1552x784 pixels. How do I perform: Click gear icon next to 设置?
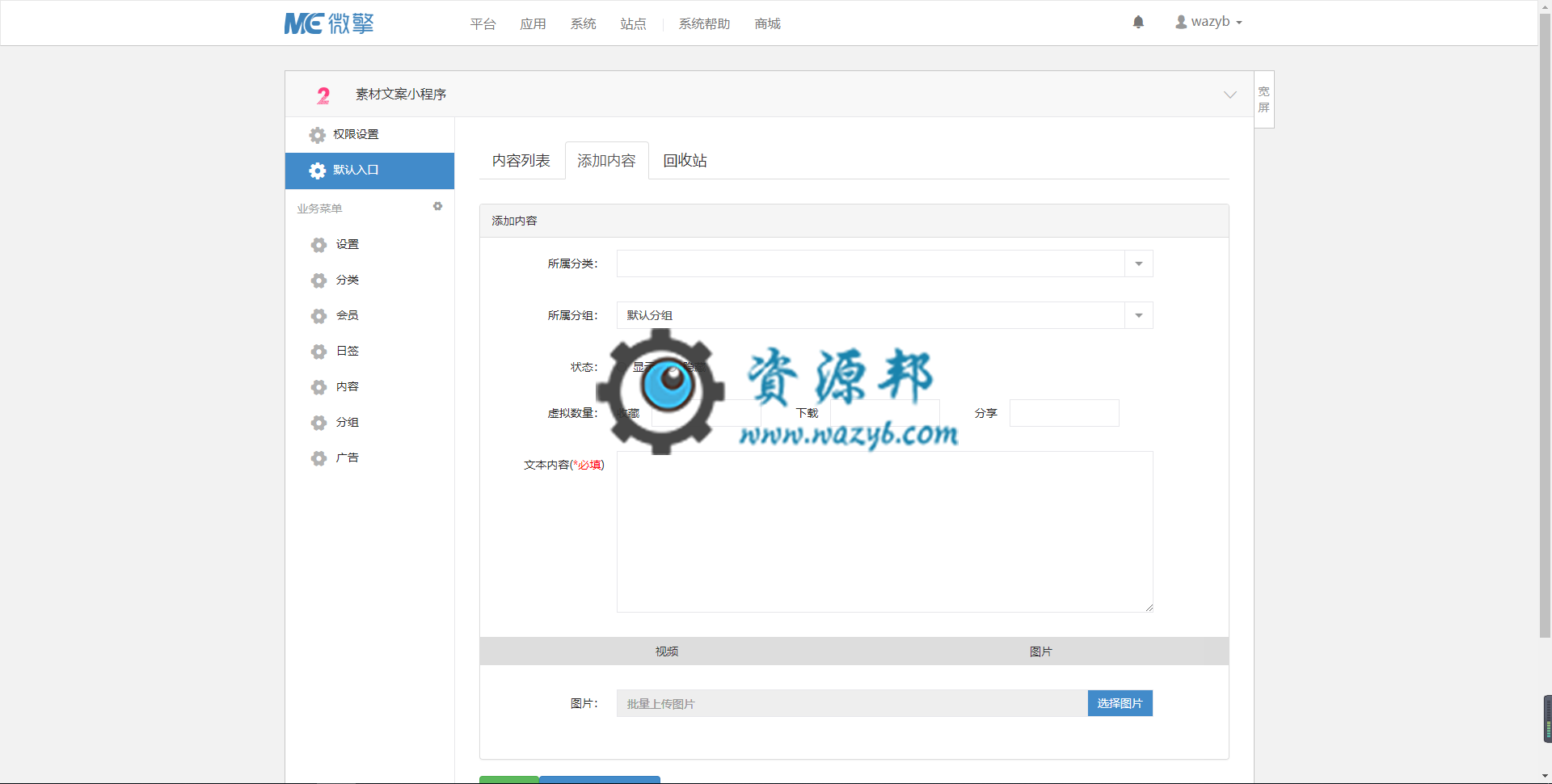click(319, 245)
